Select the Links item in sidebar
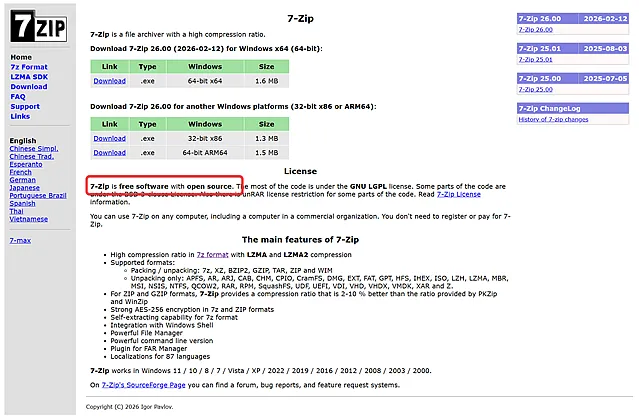 tap(20, 116)
